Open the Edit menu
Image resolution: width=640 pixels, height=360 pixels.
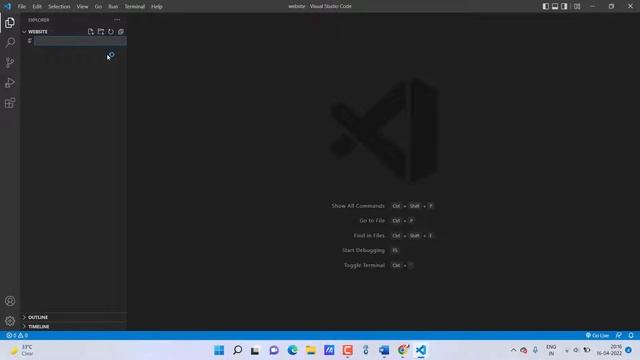[37, 6]
